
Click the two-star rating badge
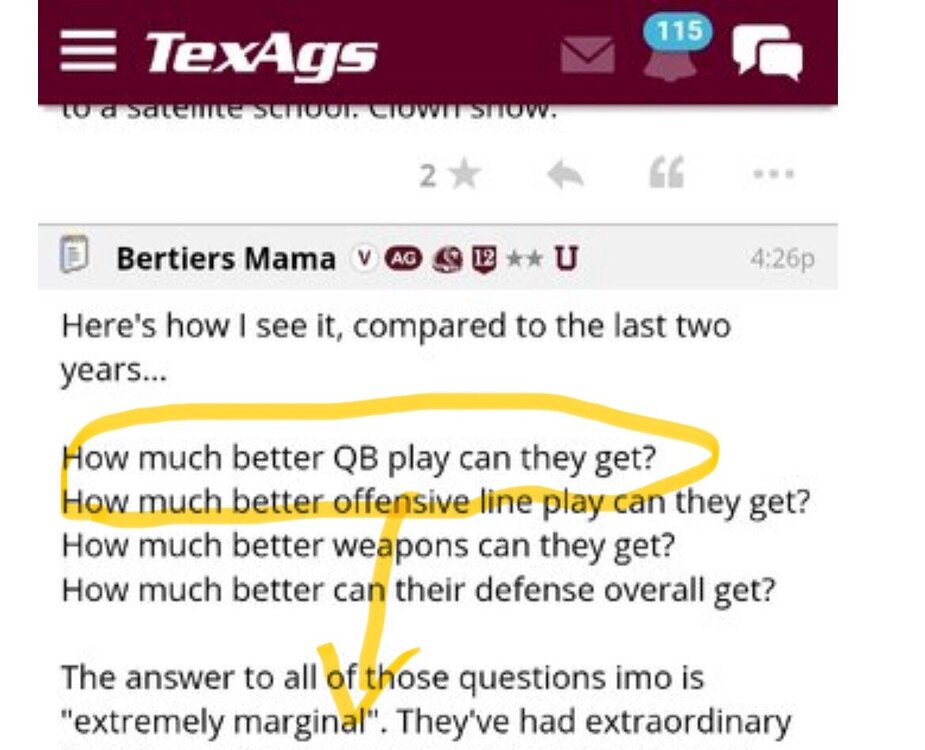click(523, 258)
